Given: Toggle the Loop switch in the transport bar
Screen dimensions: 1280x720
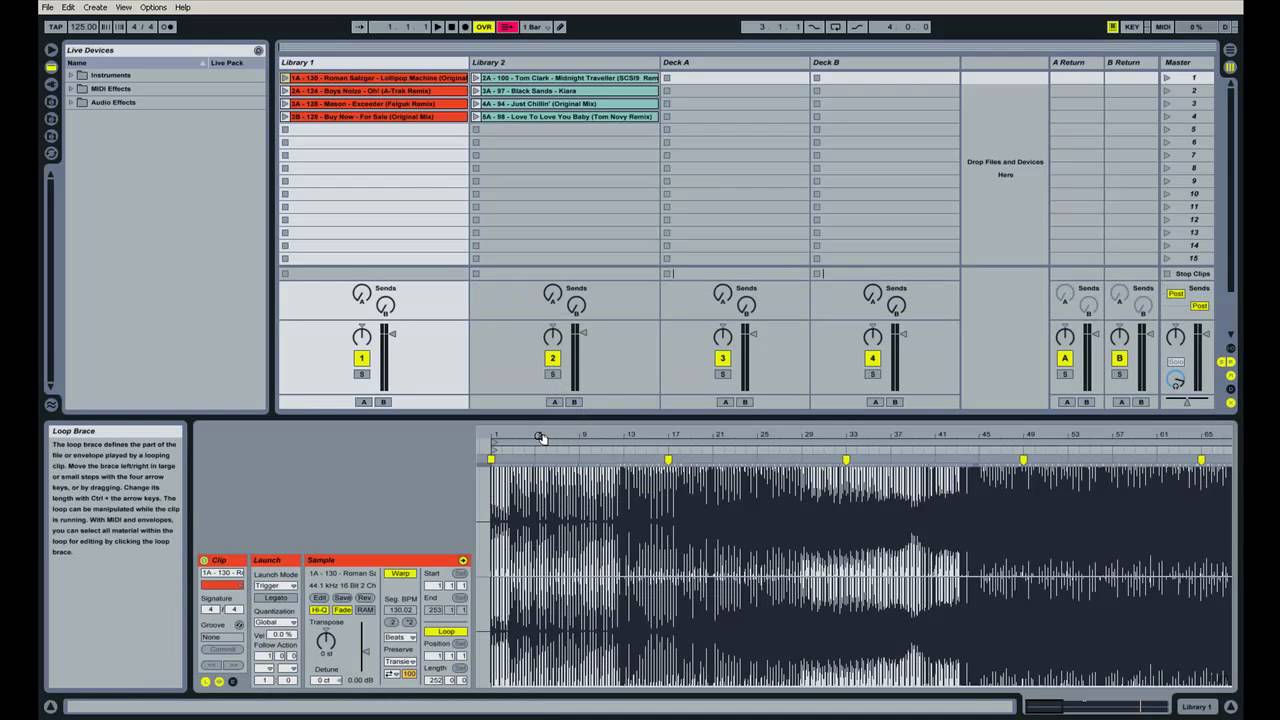Looking at the screenshot, I should (836, 27).
